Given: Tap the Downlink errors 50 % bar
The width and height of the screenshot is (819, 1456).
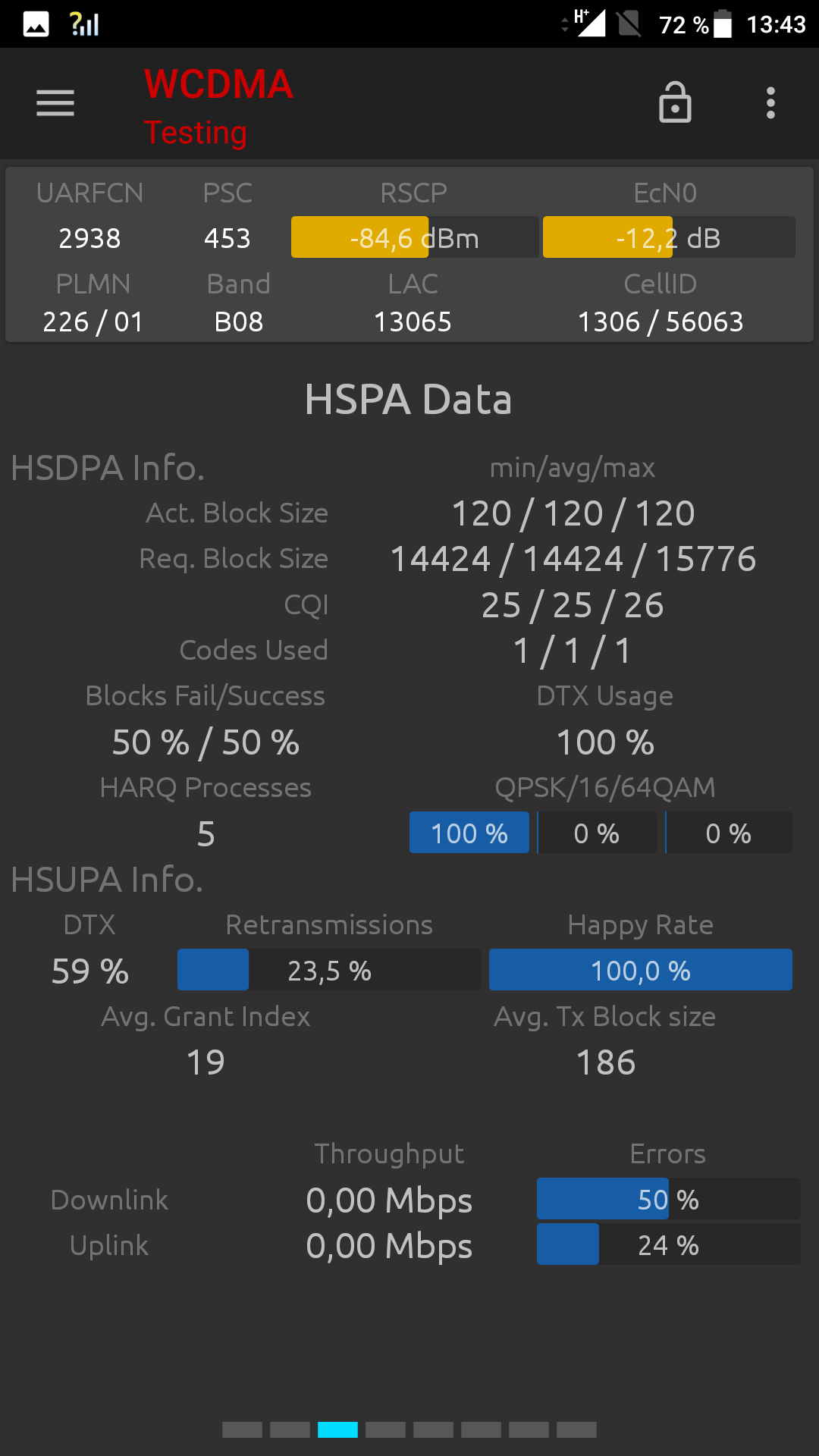Looking at the screenshot, I should 669,1199.
